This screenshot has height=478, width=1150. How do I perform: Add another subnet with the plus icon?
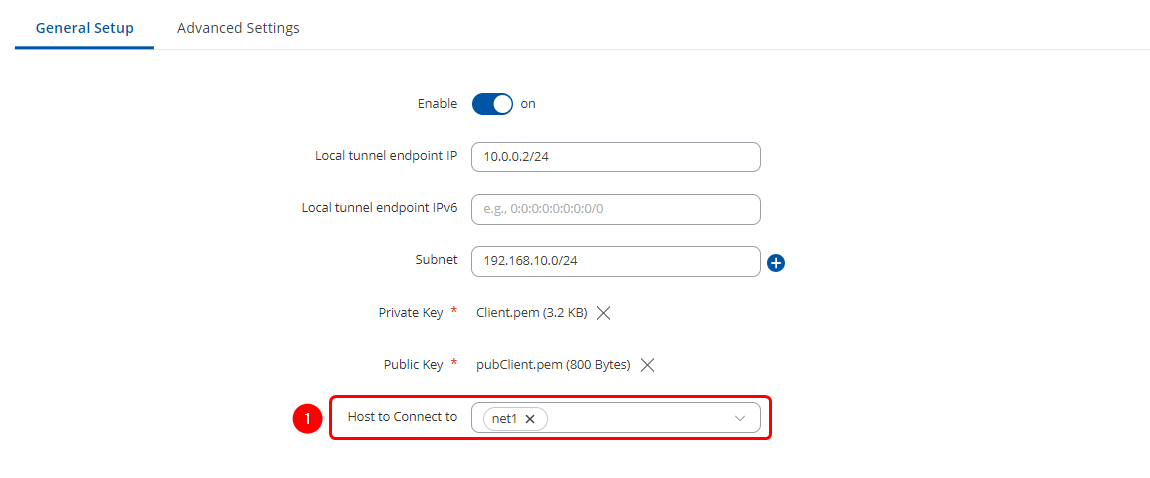(x=776, y=263)
